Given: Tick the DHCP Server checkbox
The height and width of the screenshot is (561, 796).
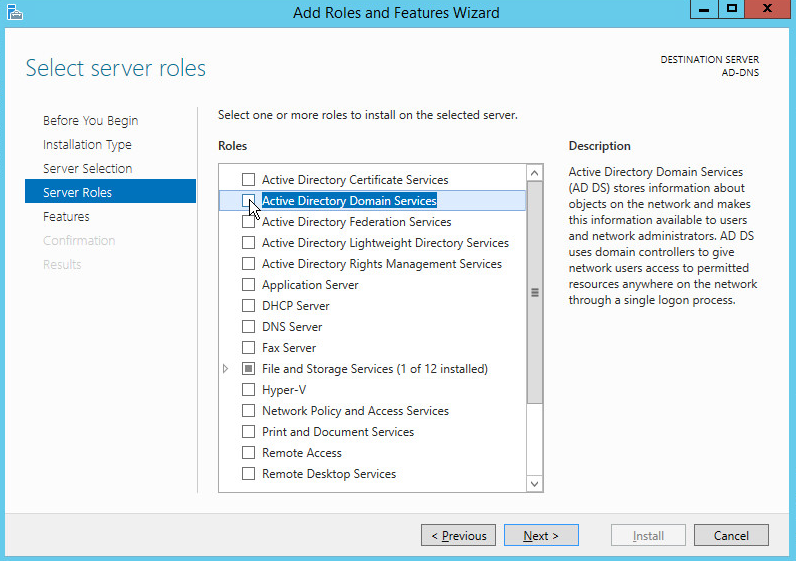Looking at the screenshot, I should click(249, 306).
